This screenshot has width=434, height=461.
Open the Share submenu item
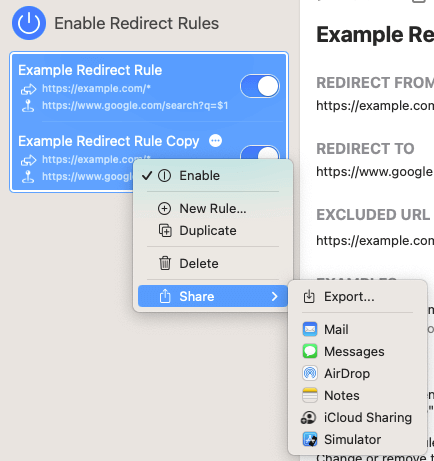(213, 296)
